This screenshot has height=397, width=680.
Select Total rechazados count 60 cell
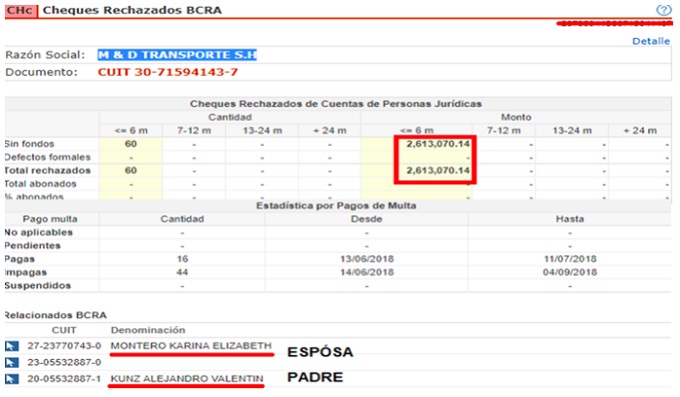pyautogui.click(x=131, y=170)
